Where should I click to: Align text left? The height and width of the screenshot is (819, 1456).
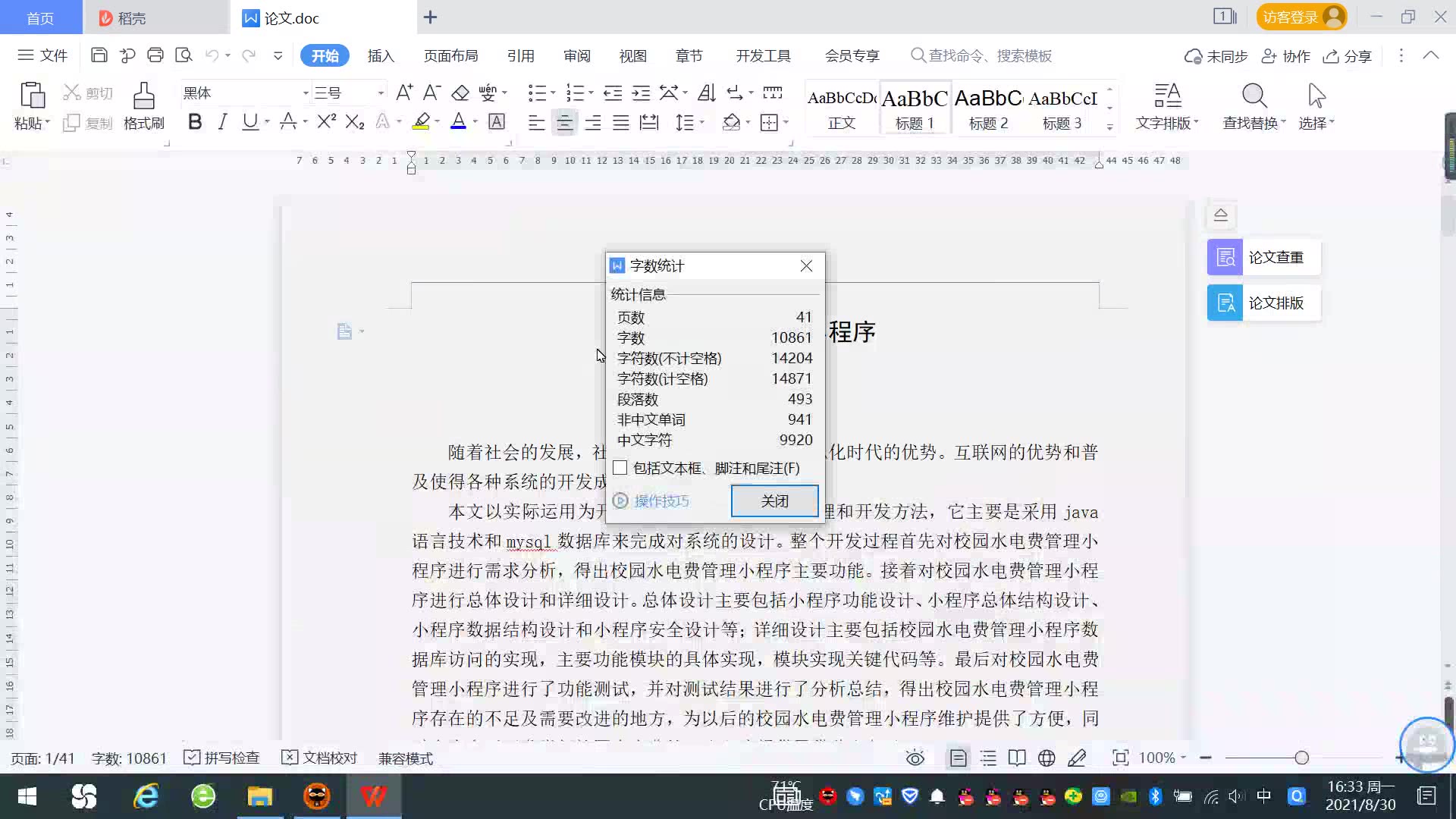[536, 122]
